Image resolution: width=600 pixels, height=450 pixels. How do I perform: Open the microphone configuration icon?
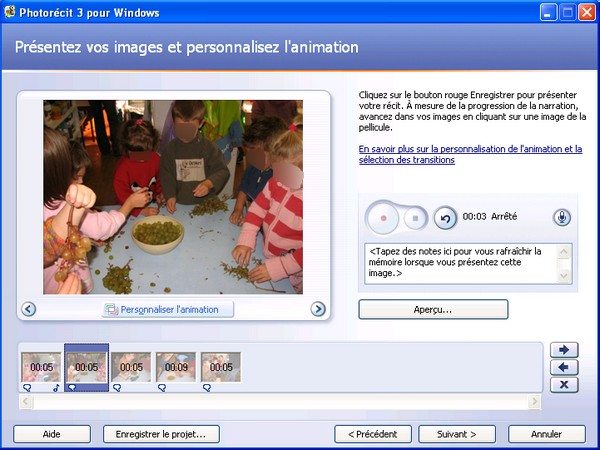tap(562, 217)
